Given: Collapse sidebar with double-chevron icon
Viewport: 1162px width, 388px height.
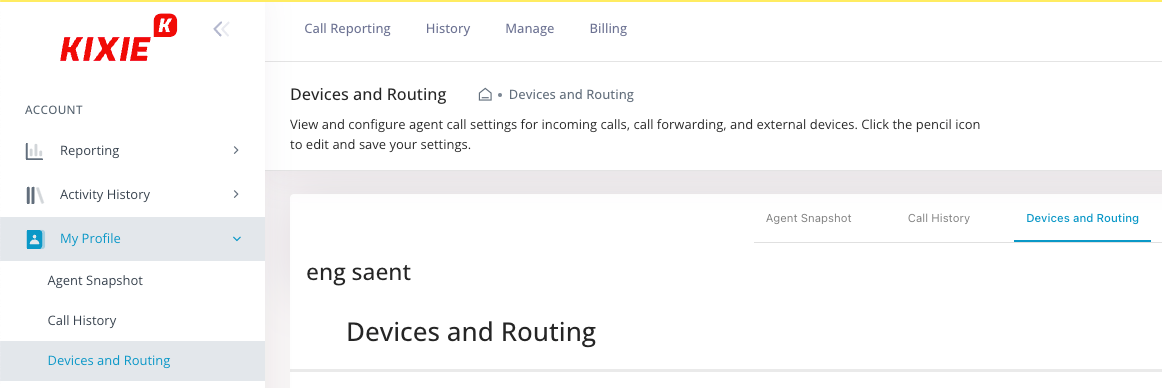Looking at the screenshot, I should pyautogui.click(x=221, y=29).
